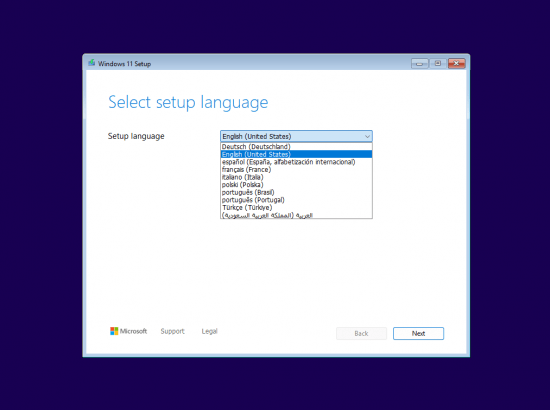550x410 pixels.
Task: Choose the Arabic (Saudi Arabia) language entry
Action: click(296, 215)
